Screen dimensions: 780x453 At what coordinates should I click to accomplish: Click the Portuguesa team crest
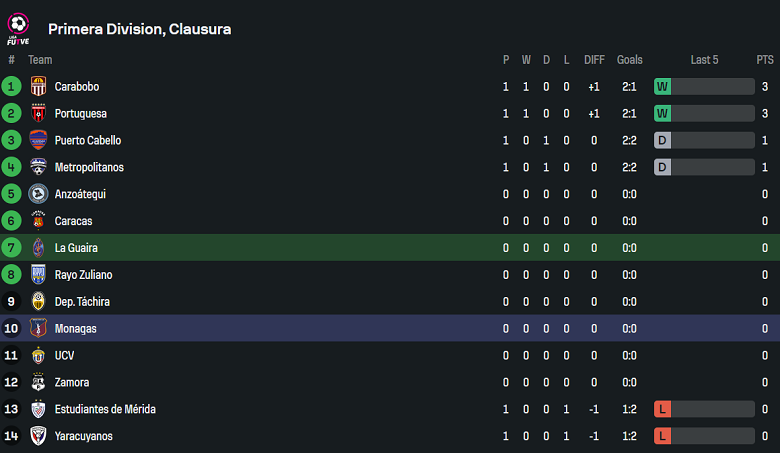[39, 114]
